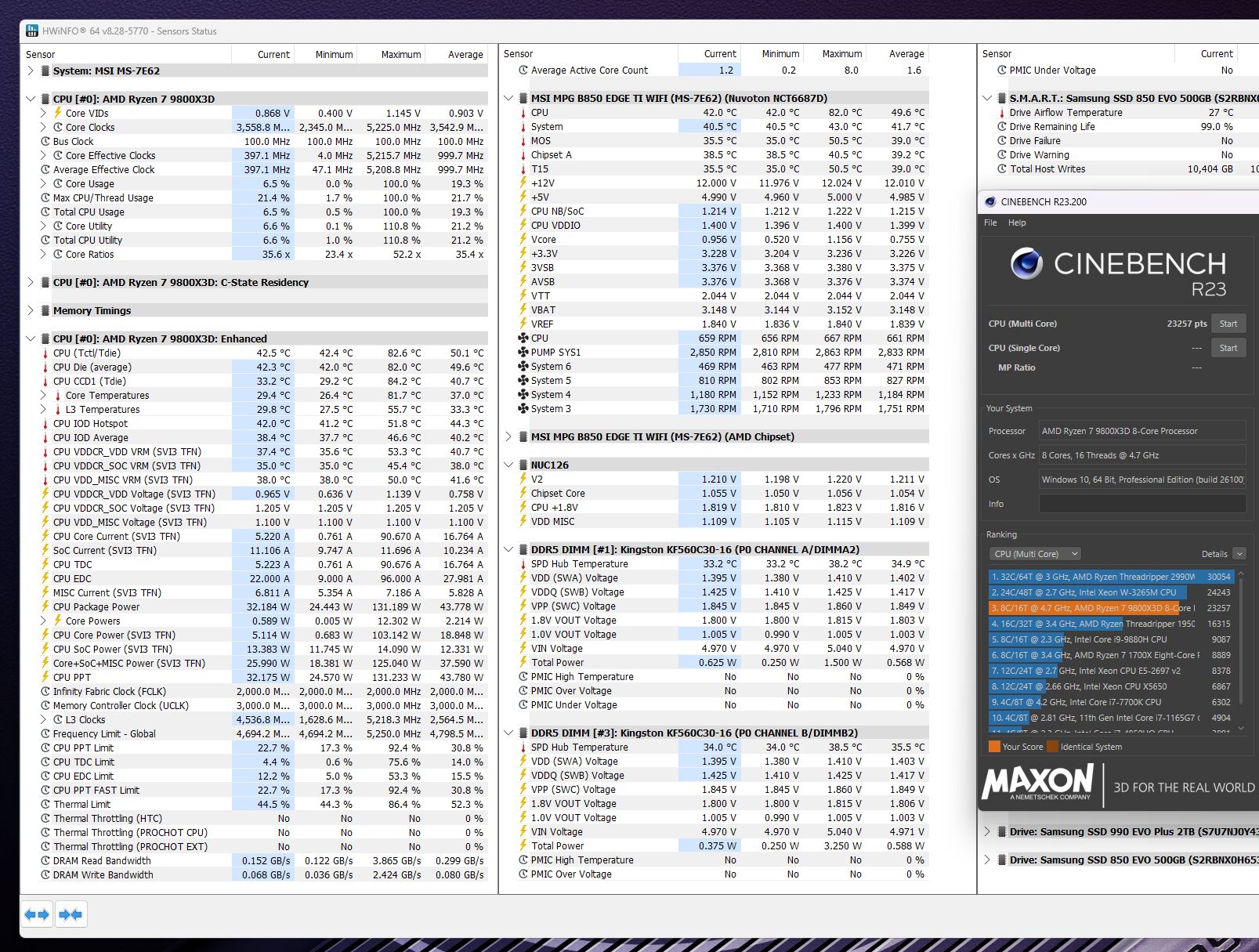Screen dimensions: 1259x952
Task: Click the Cinebench sphere logo
Action: pyautogui.click(x=1026, y=263)
